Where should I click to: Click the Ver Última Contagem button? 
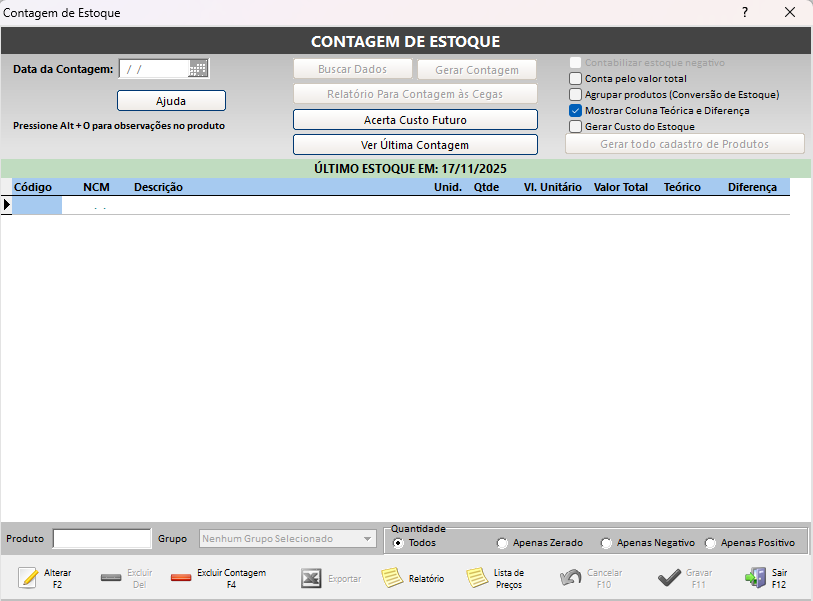tap(415, 145)
